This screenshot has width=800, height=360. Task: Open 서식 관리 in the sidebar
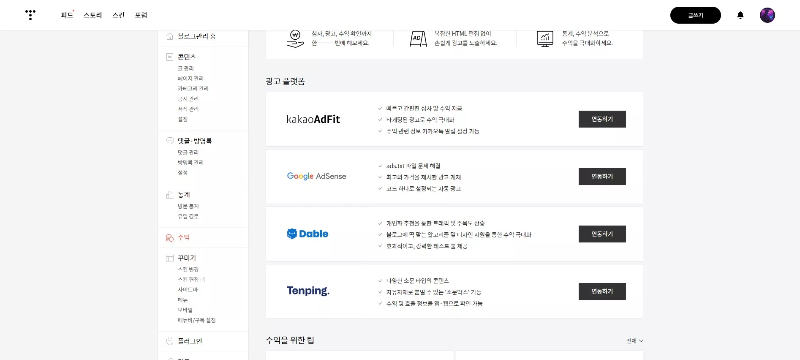tap(188, 109)
